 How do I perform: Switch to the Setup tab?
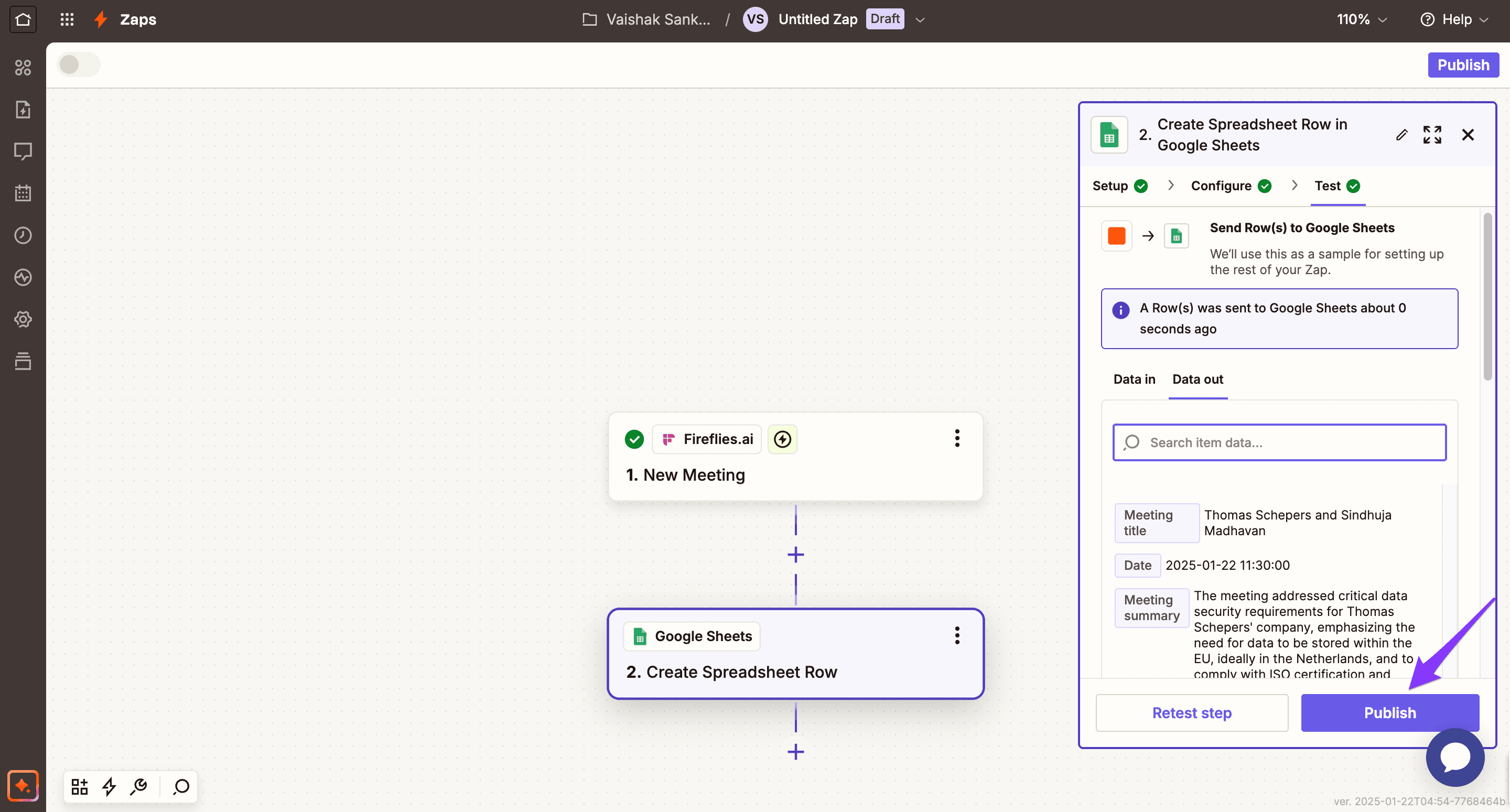1119,186
